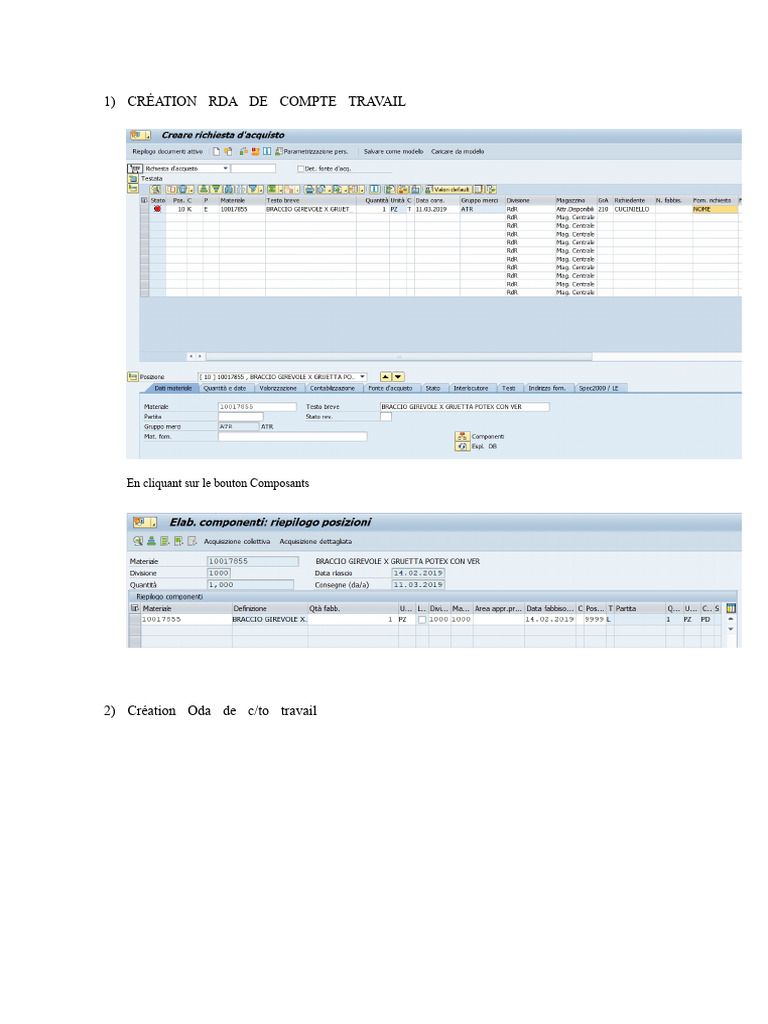Click the find binoculars icon in grid toolbar
The height and width of the screenshot is (1024, 768).
[228, 189]
